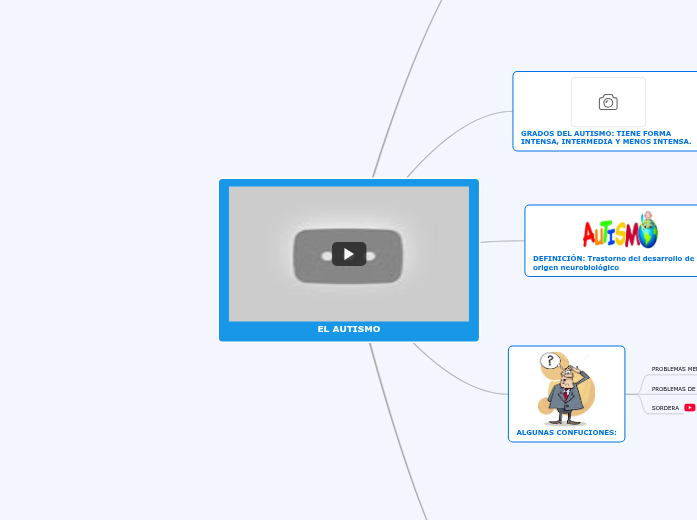This screenshot has width=697, height=520.
Task: Click the camera placeholder icon
Action: (608, 102)
